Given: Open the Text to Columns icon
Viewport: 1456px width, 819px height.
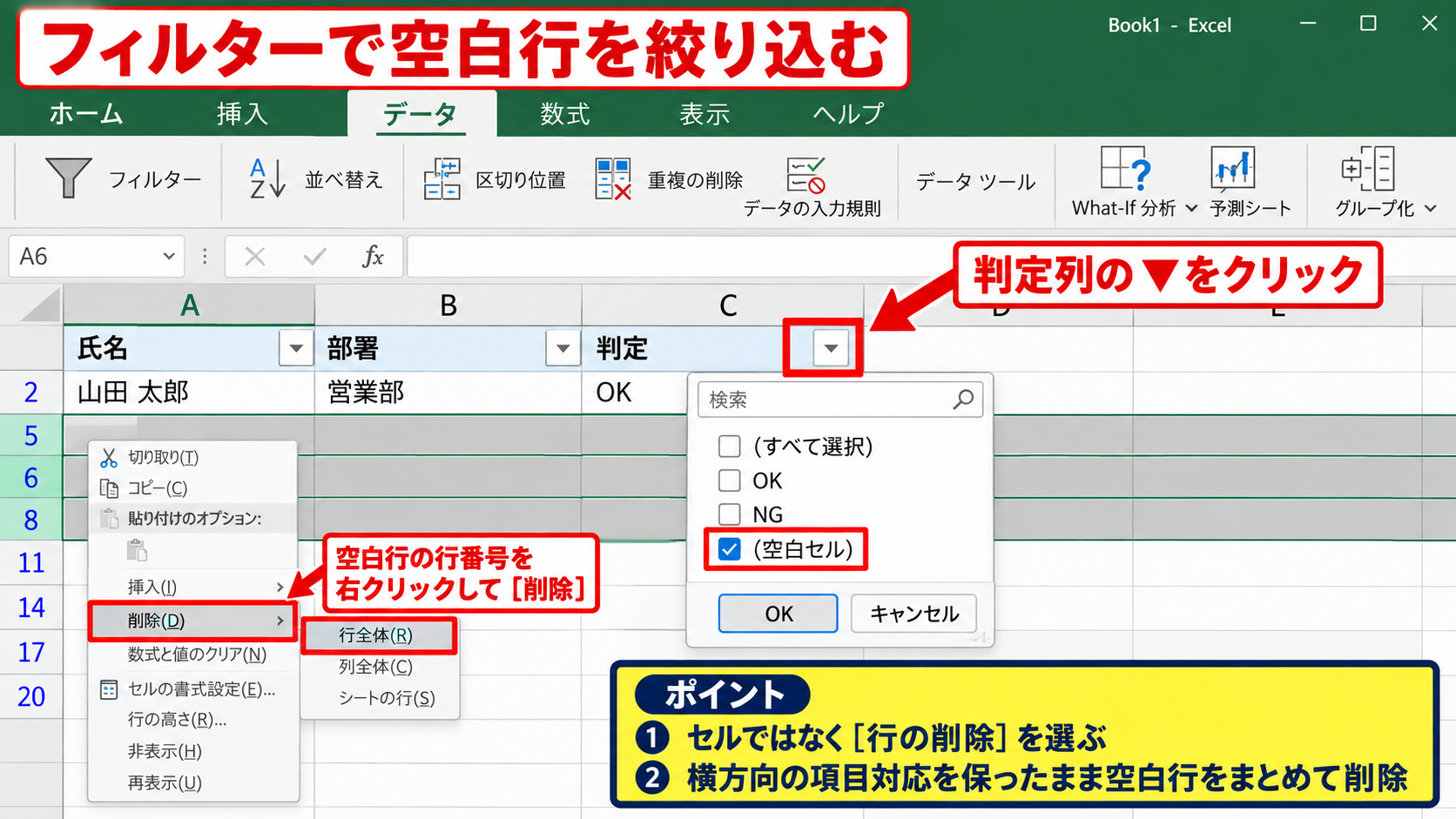Looking at the screenshot, I should (x=442, y=178).
